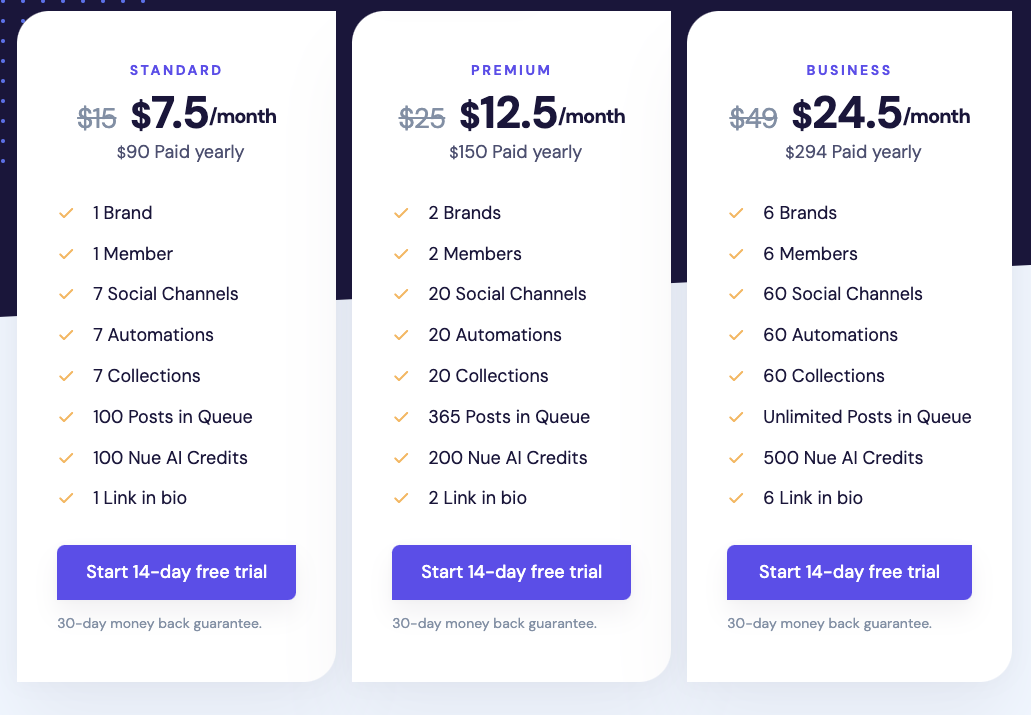This screenshot has width=1031, height=715.
Task: Click the STANDARD plan heading
Action: 176,71
